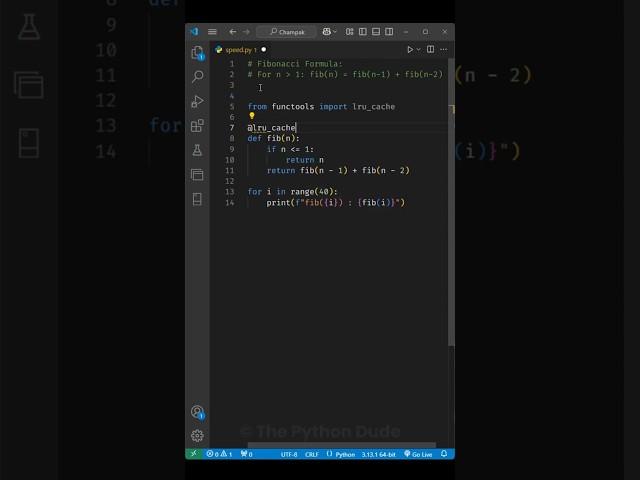Open Run and Debug view
This screenshot has width=640, height=480.
tap(198, 101)
